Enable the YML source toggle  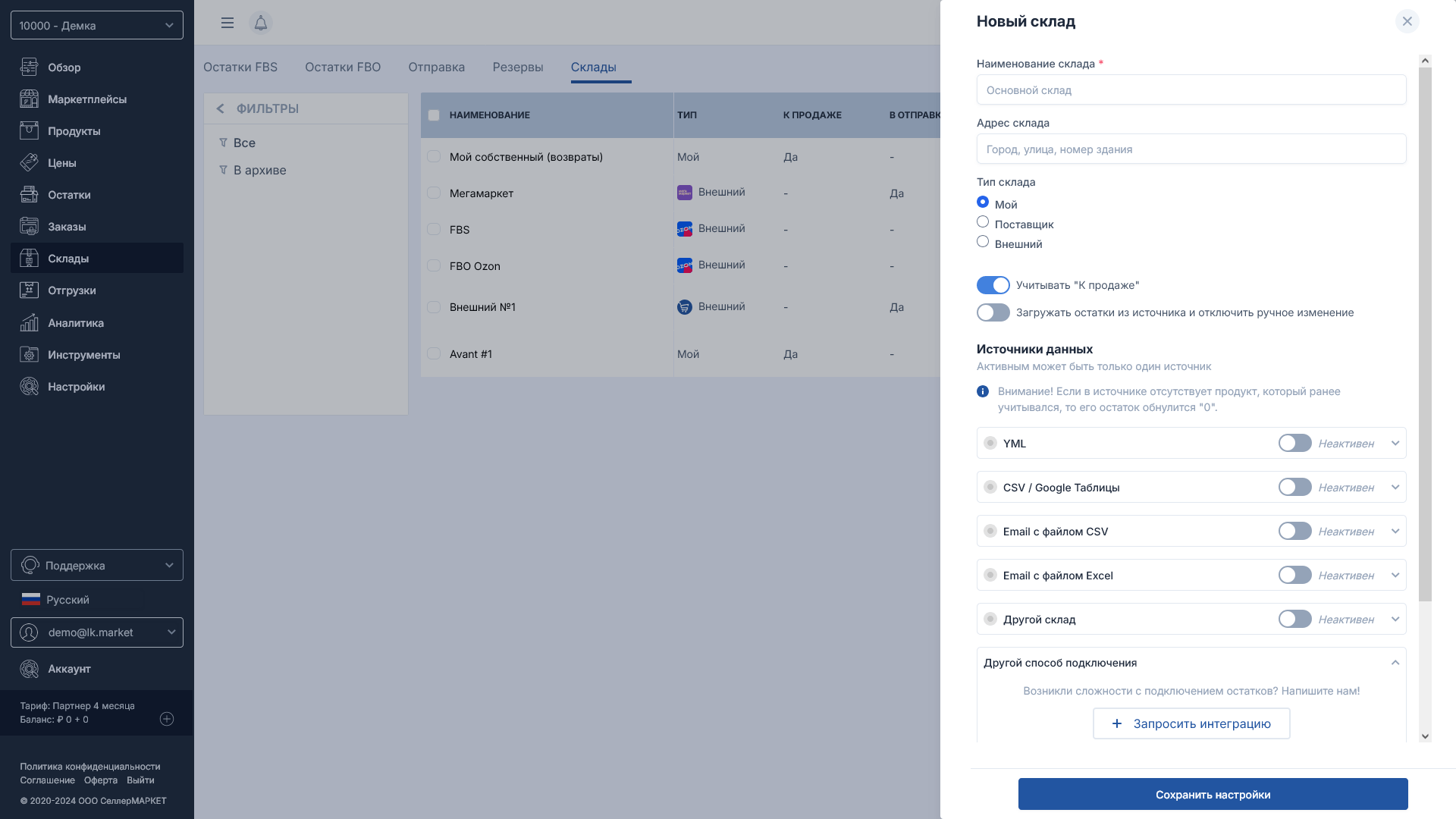[x=1295, y=443]
